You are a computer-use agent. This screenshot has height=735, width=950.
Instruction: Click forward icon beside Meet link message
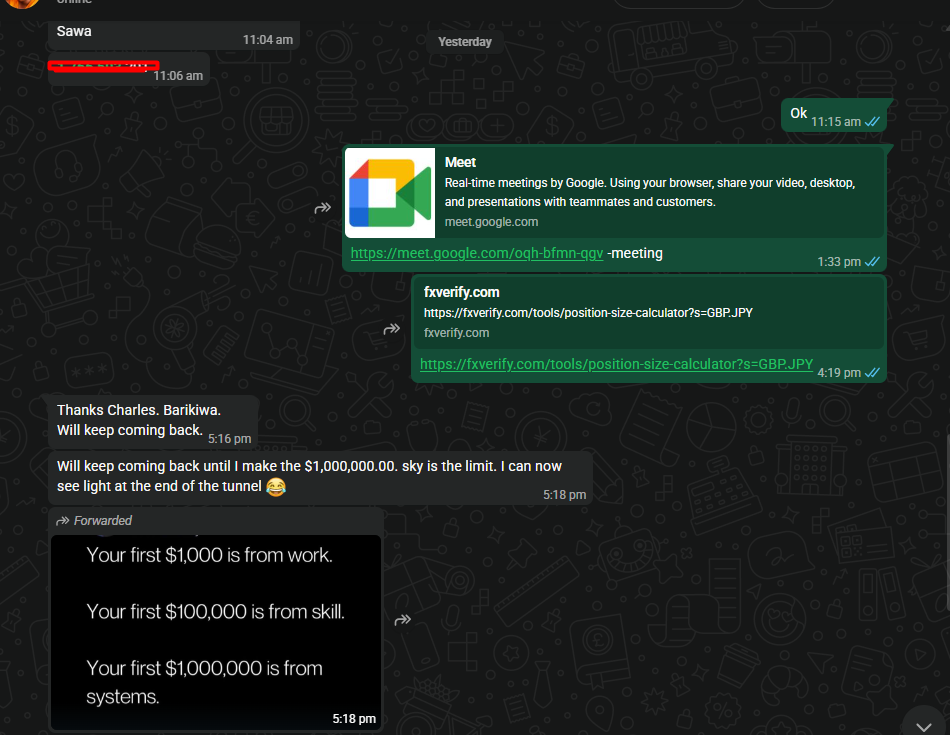(322, 208)
